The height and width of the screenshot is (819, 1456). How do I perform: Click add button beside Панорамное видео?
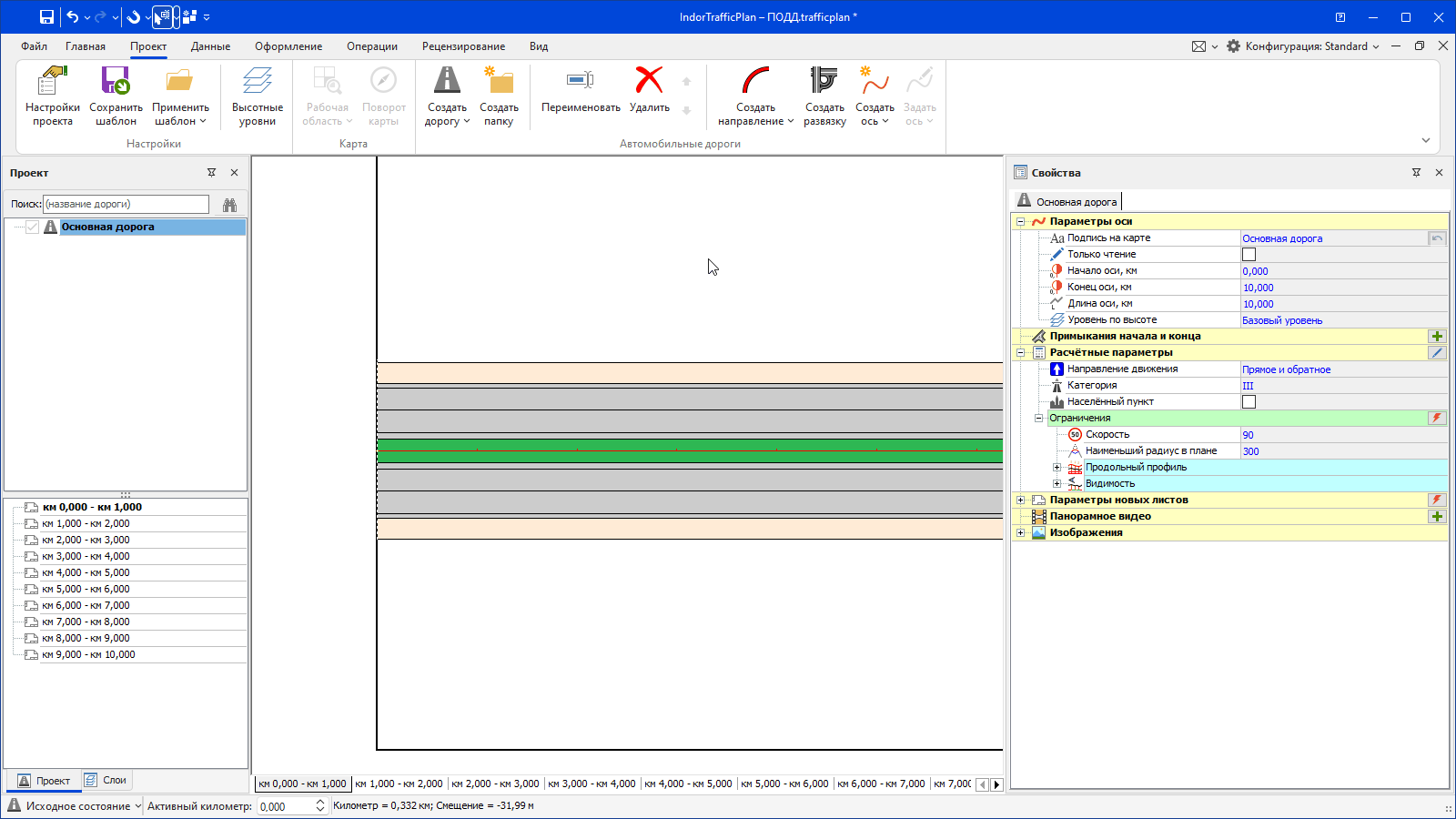(1437, 517)
